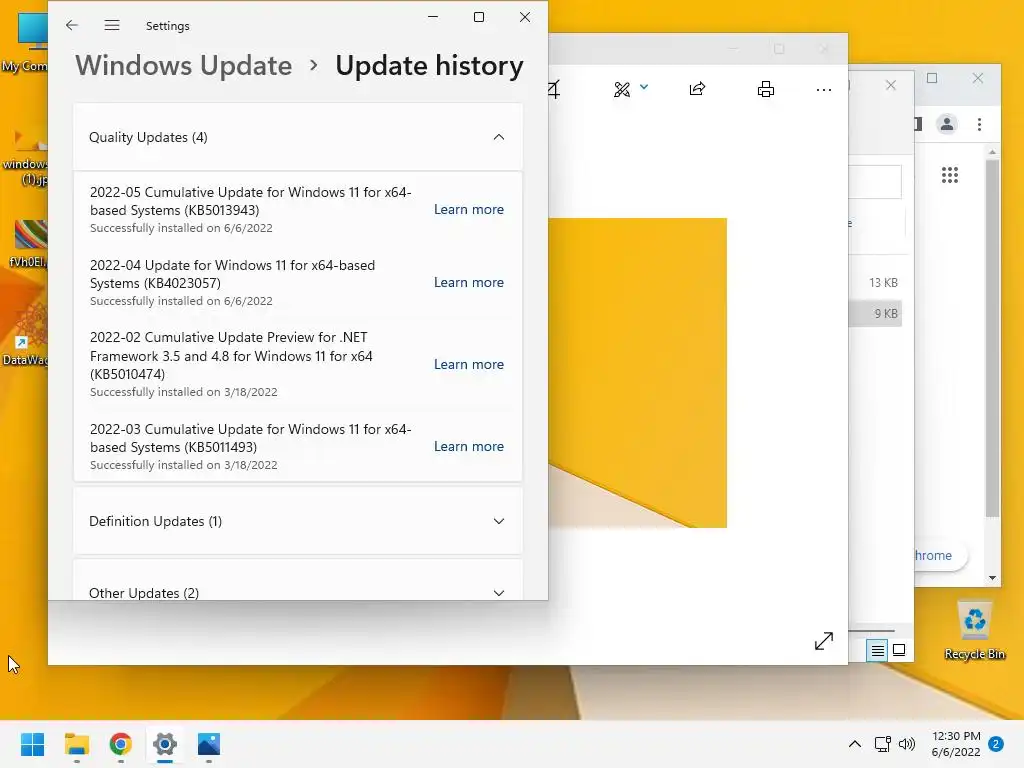The width and height of the screenshot is (1024, 768).
Task: Open the Chrome profile avatar icon
Action: click(x=946, y=123)
